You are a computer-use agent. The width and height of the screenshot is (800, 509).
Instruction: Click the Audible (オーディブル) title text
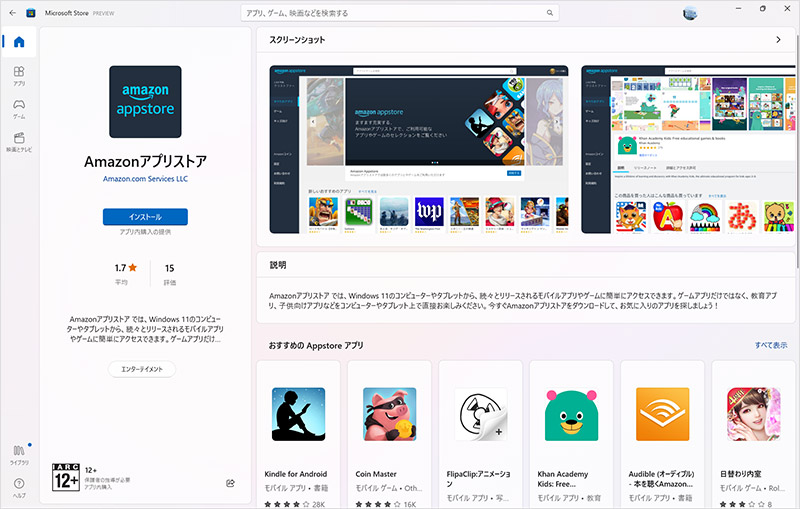[661, 478]
